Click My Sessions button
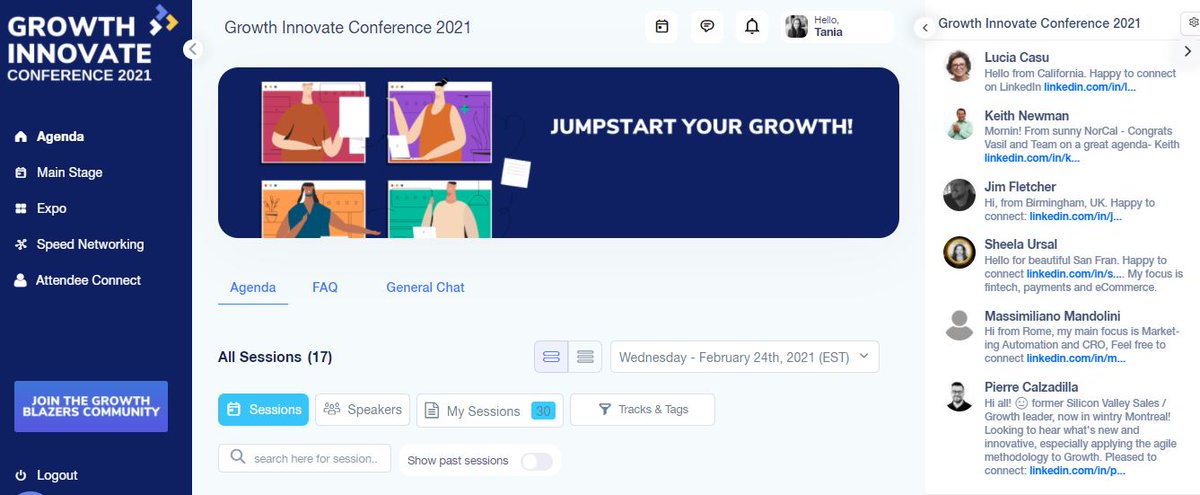The height and width of the screenshot is (495, 1200). 490,410
